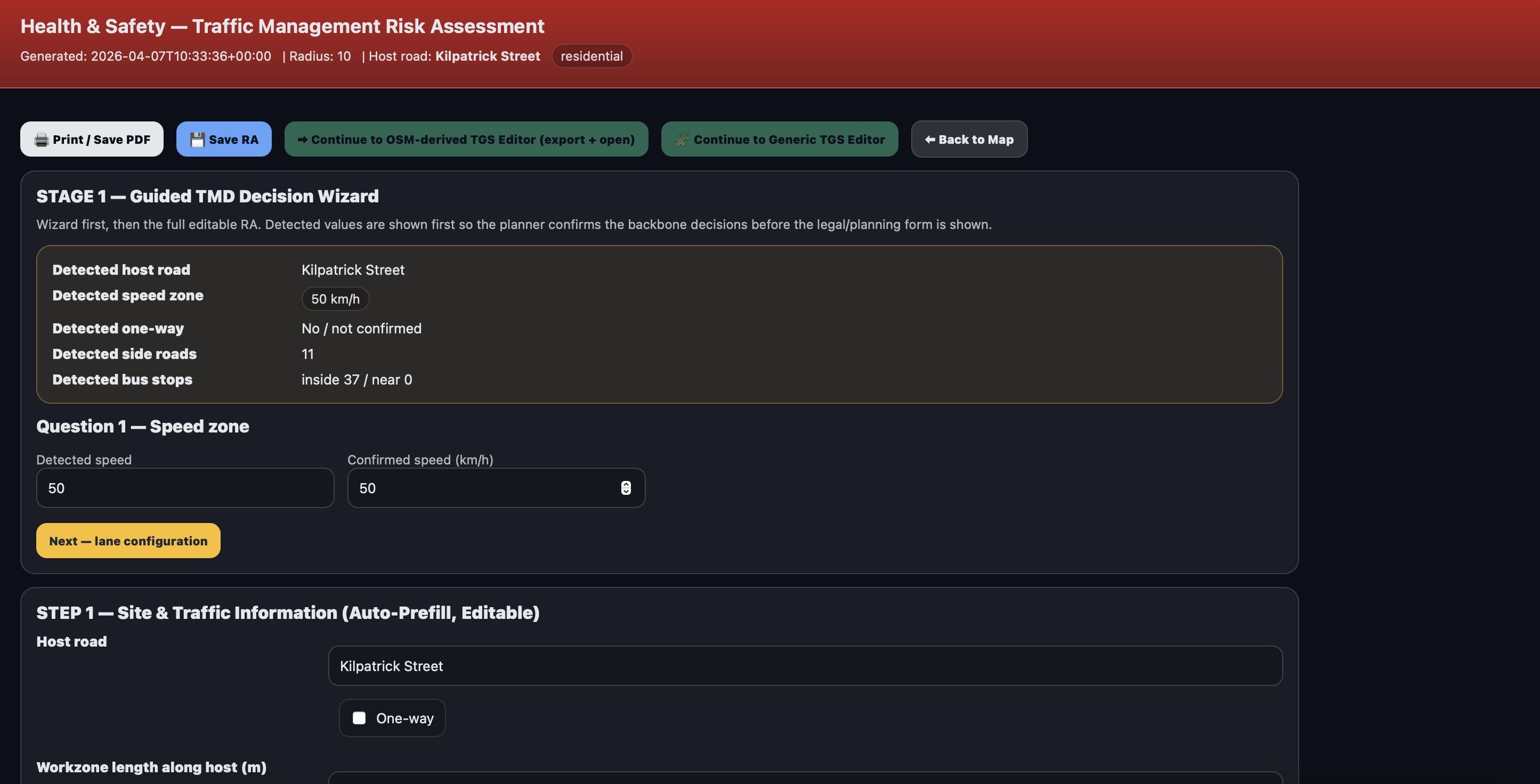Screen dimensions: 1540x784
Task: Click the 'inside 37 / near 0' bus stops value
Action: (357, 380)
